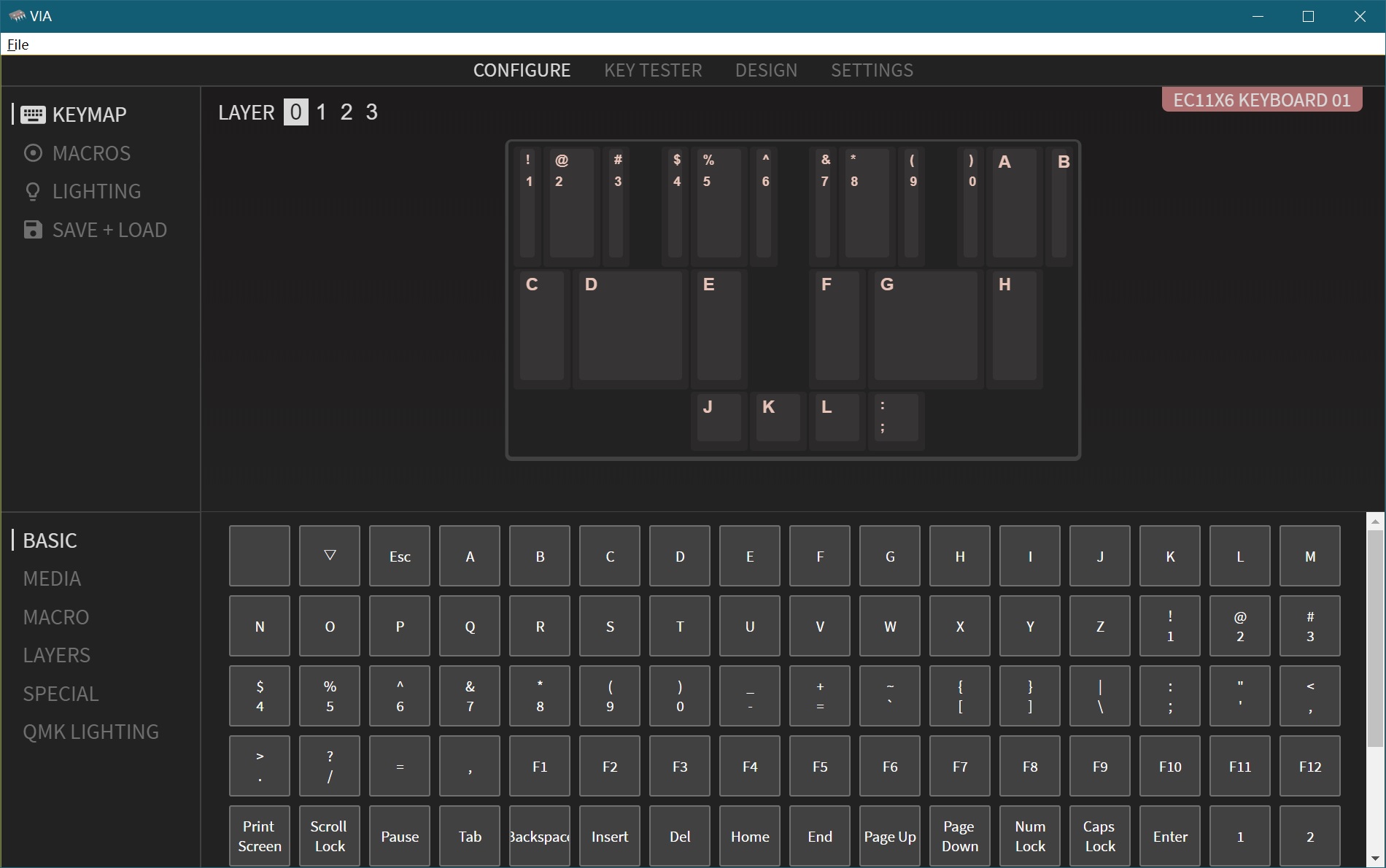Select layer 2
The image size is (1386, 868).
coord(346,112)
